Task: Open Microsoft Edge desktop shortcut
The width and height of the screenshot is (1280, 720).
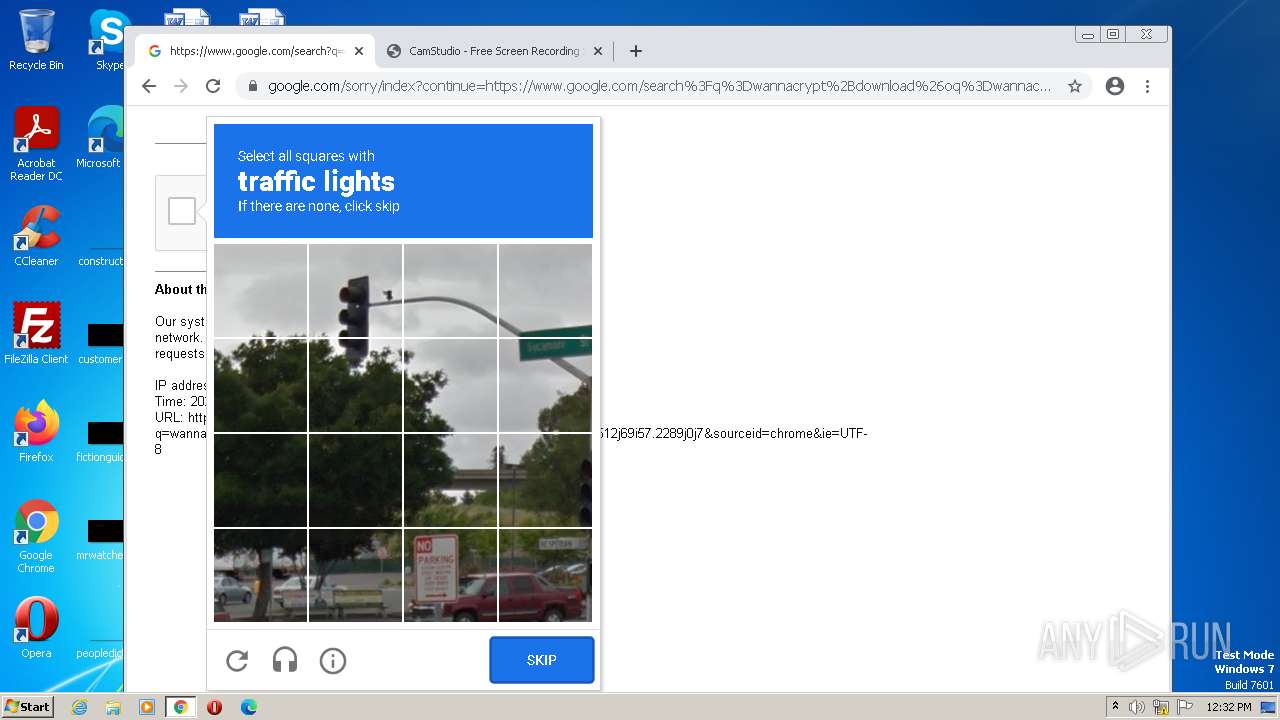Action: [x=102, y=137]
